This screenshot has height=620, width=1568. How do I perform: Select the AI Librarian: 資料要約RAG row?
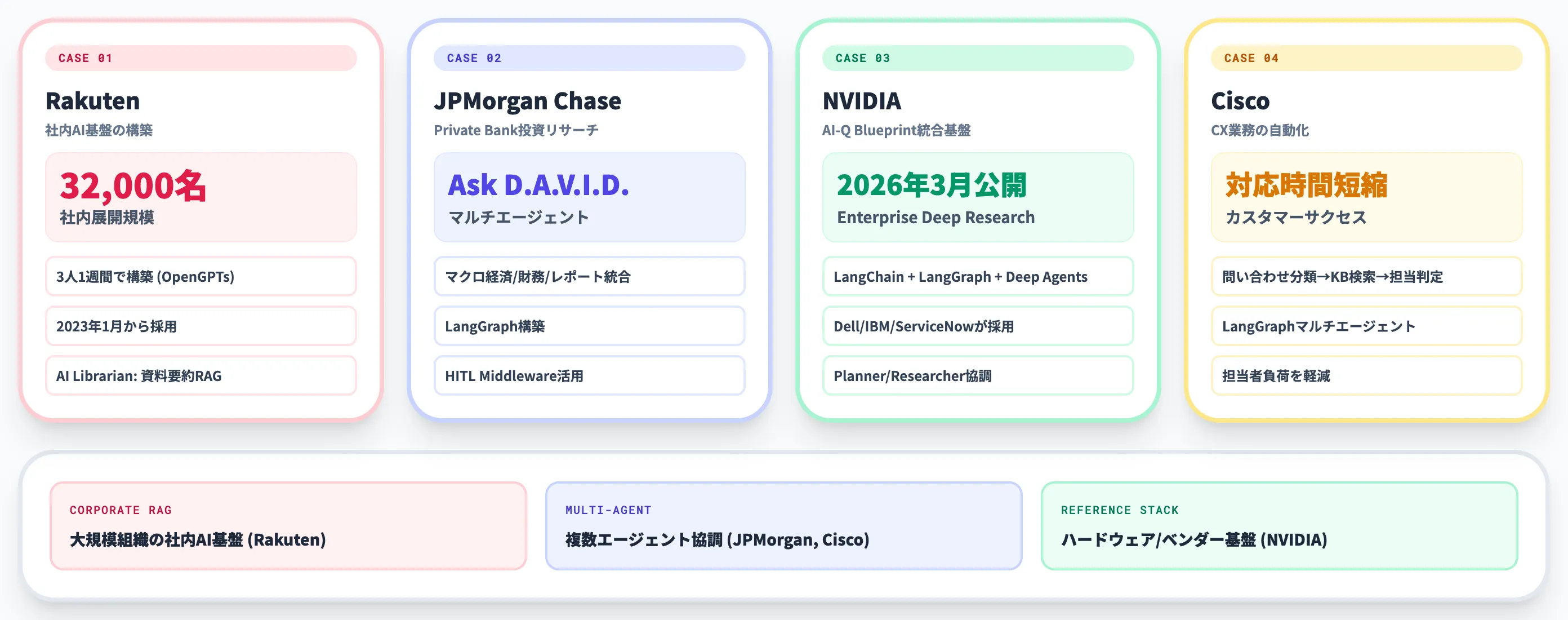coord(201,376)
